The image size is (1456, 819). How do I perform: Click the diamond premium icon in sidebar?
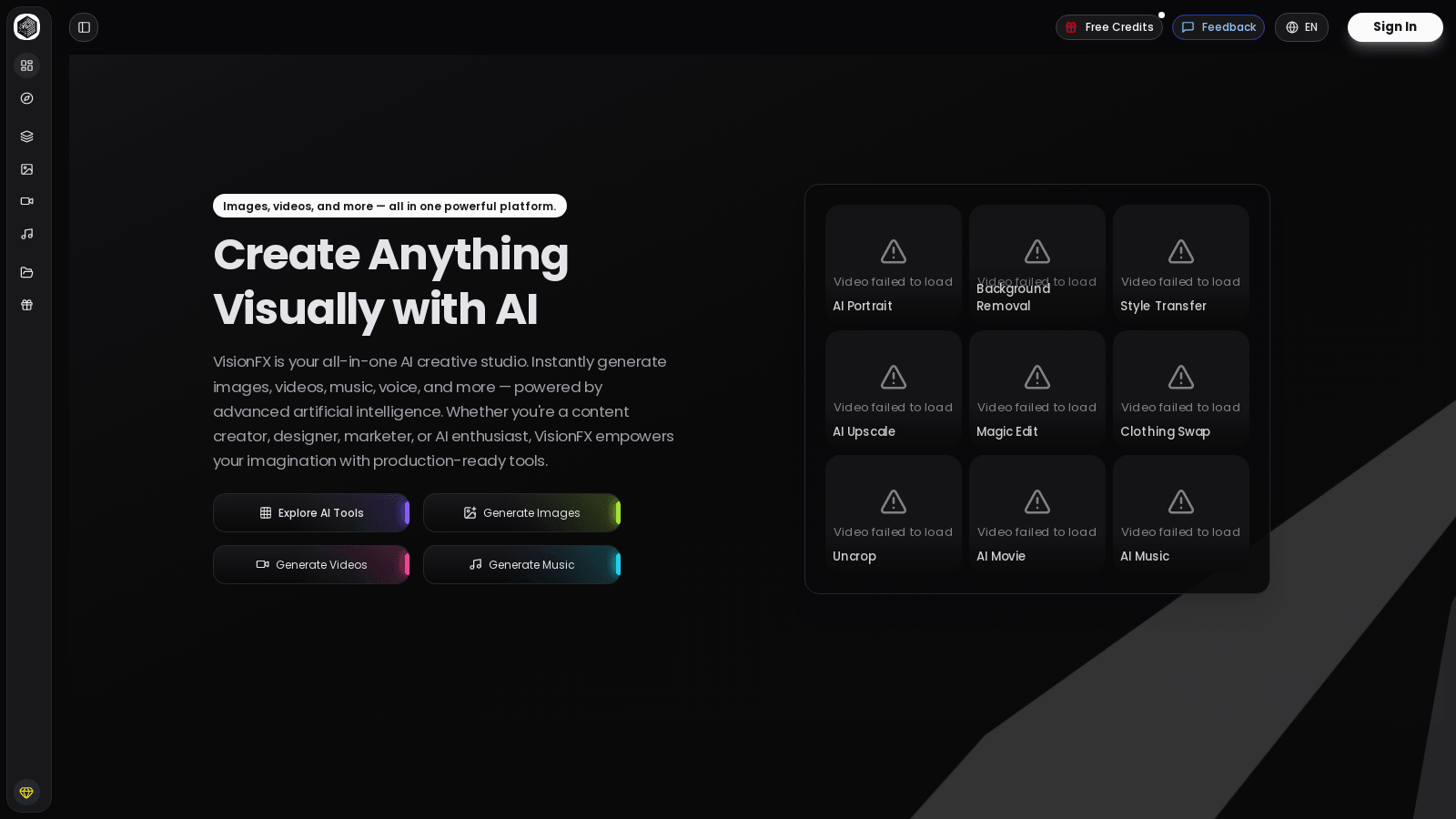[26, 793]
